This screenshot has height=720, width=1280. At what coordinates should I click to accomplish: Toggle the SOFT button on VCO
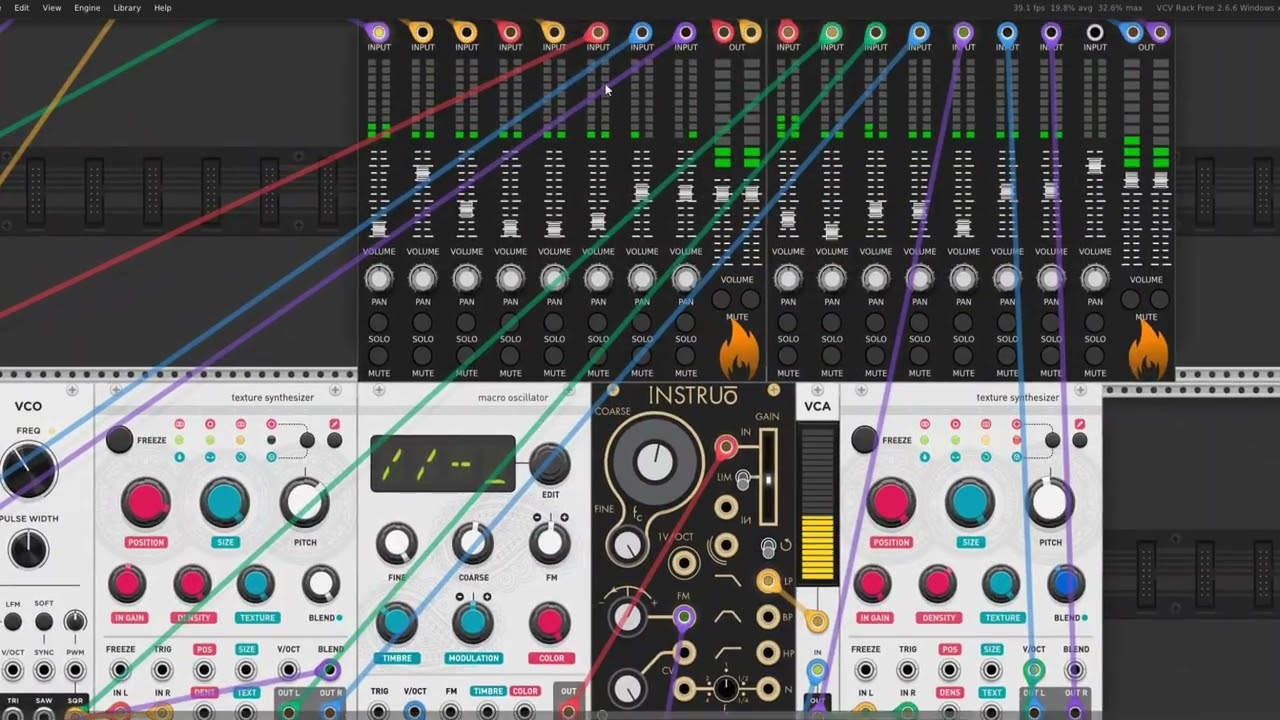pos(44,622)
